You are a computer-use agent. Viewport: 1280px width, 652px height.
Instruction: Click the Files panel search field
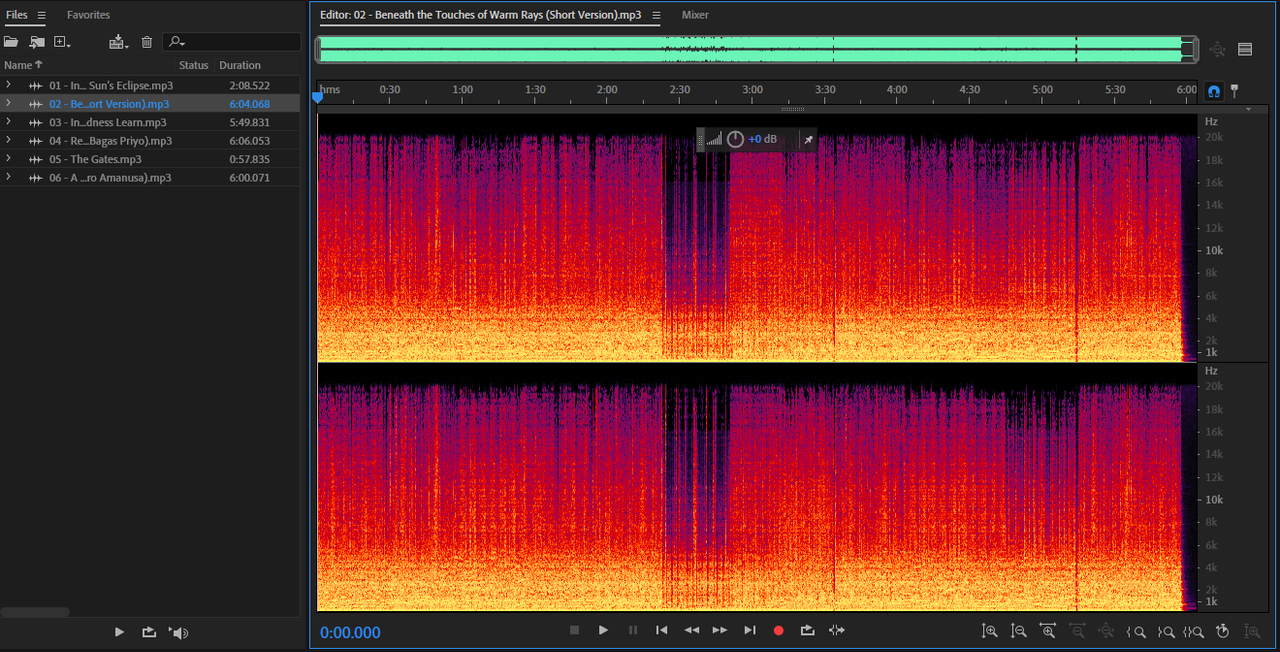click(x=232, y=42)
